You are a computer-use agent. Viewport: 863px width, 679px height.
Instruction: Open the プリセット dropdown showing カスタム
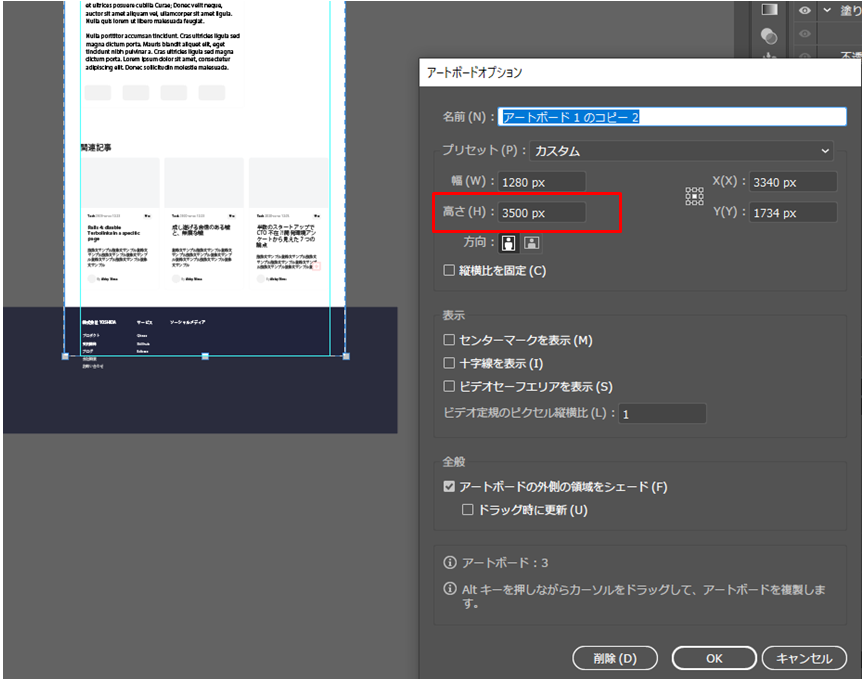[681, 151]
